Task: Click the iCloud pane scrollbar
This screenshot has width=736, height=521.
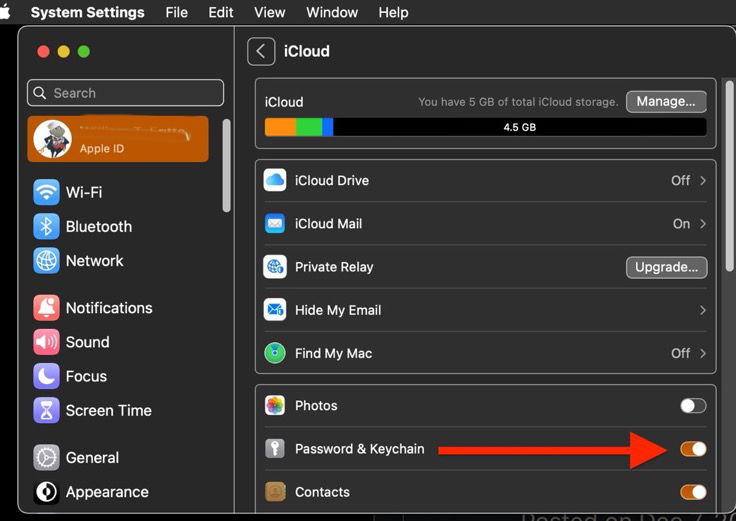Action: [x=729, y=176]
